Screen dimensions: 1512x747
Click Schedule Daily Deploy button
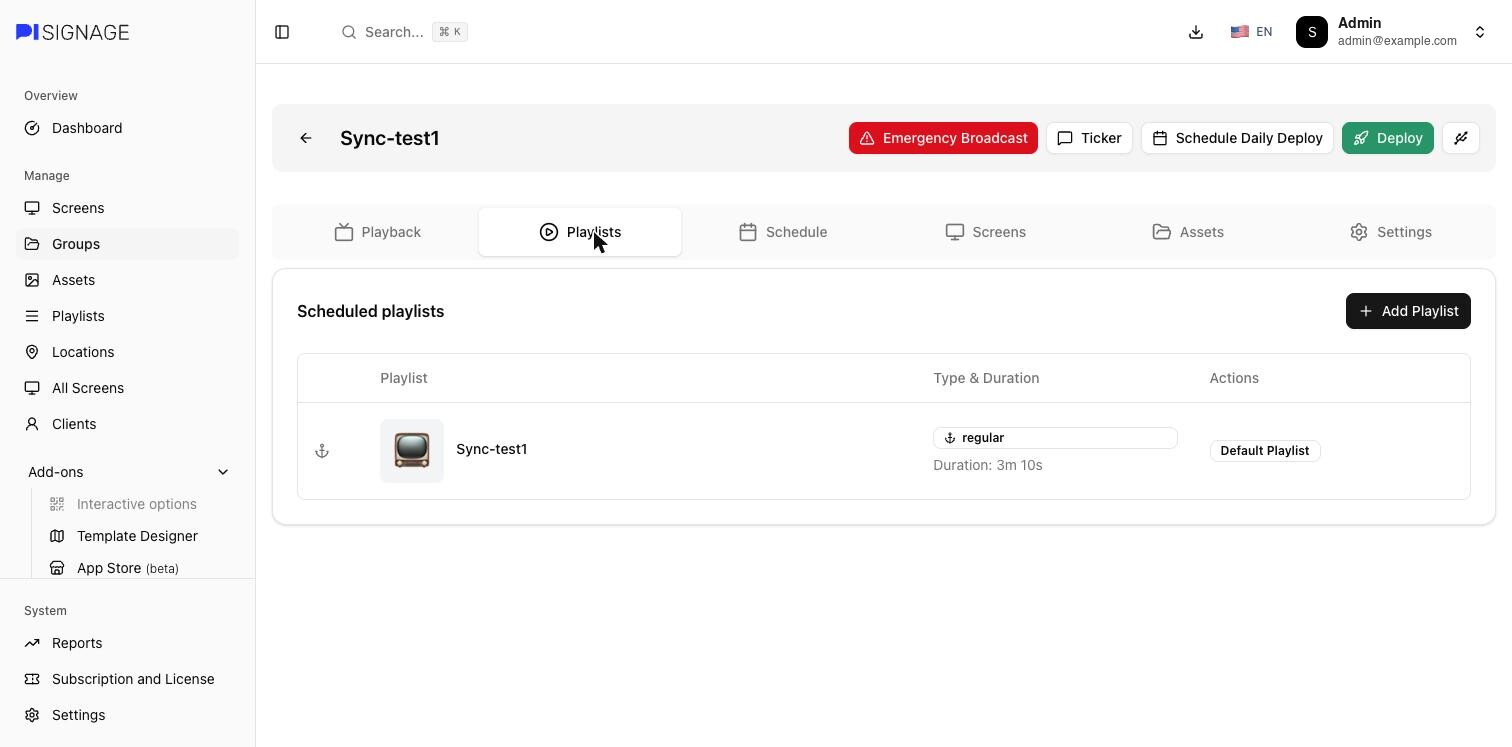(x=1237, y=138)
